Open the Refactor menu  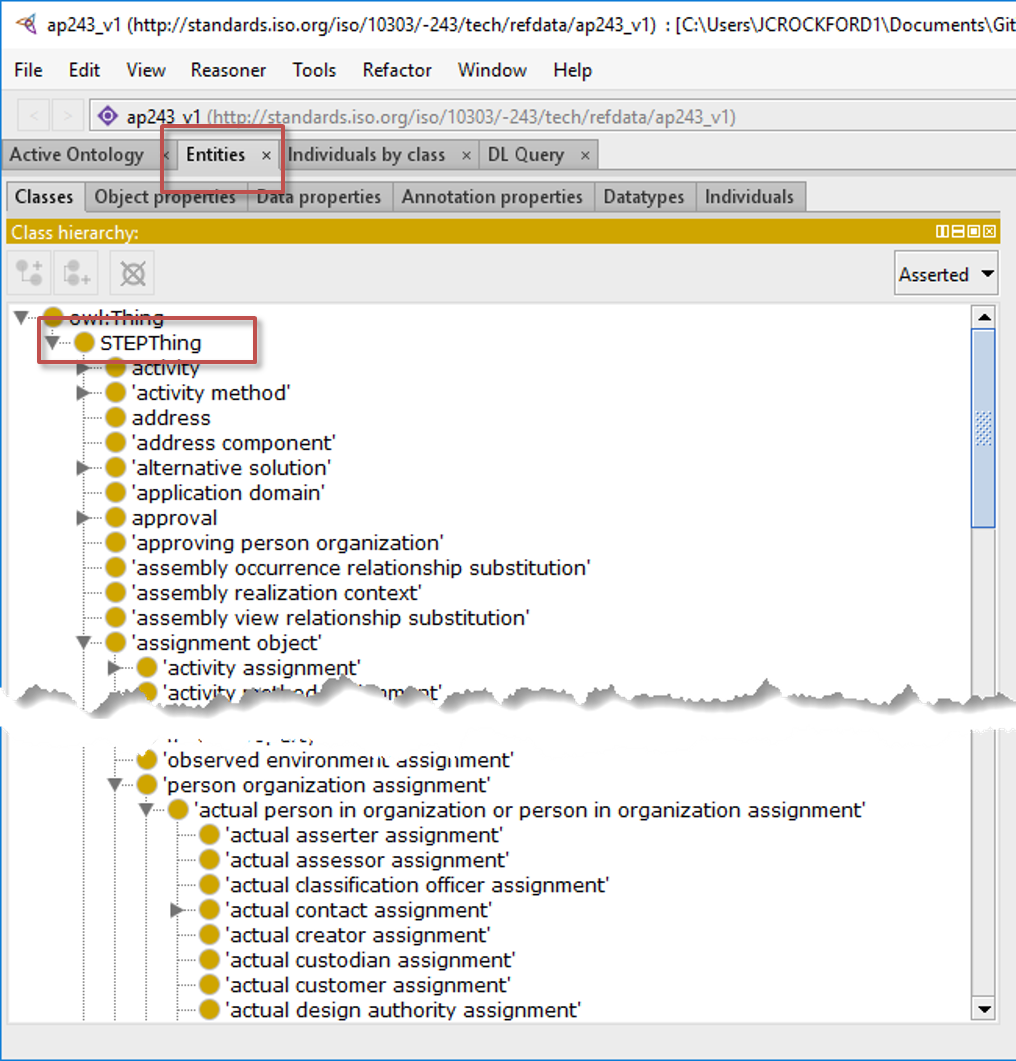pos(397,70)
